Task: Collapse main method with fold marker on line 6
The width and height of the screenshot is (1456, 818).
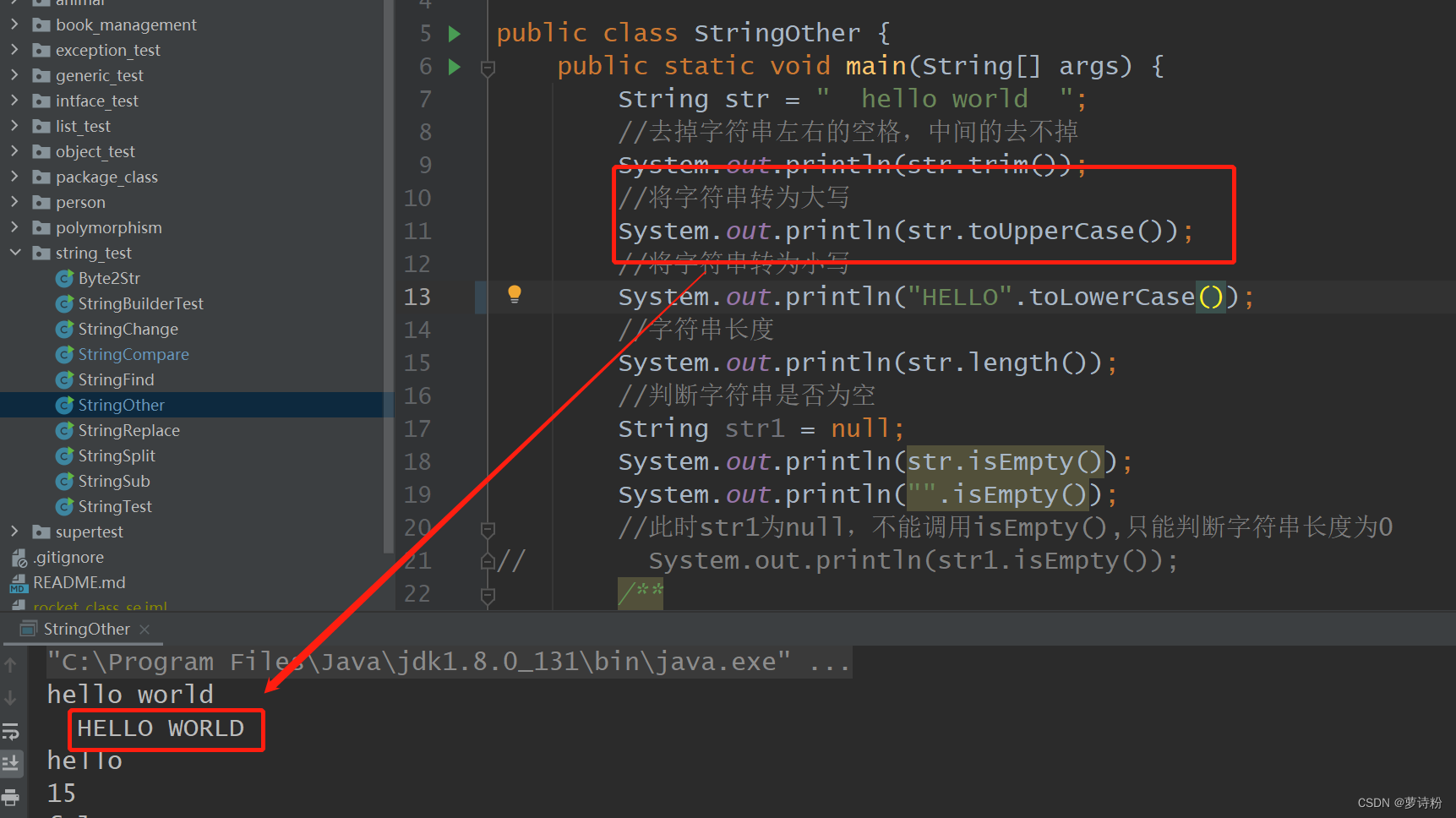Action: (x=488, y=68)
